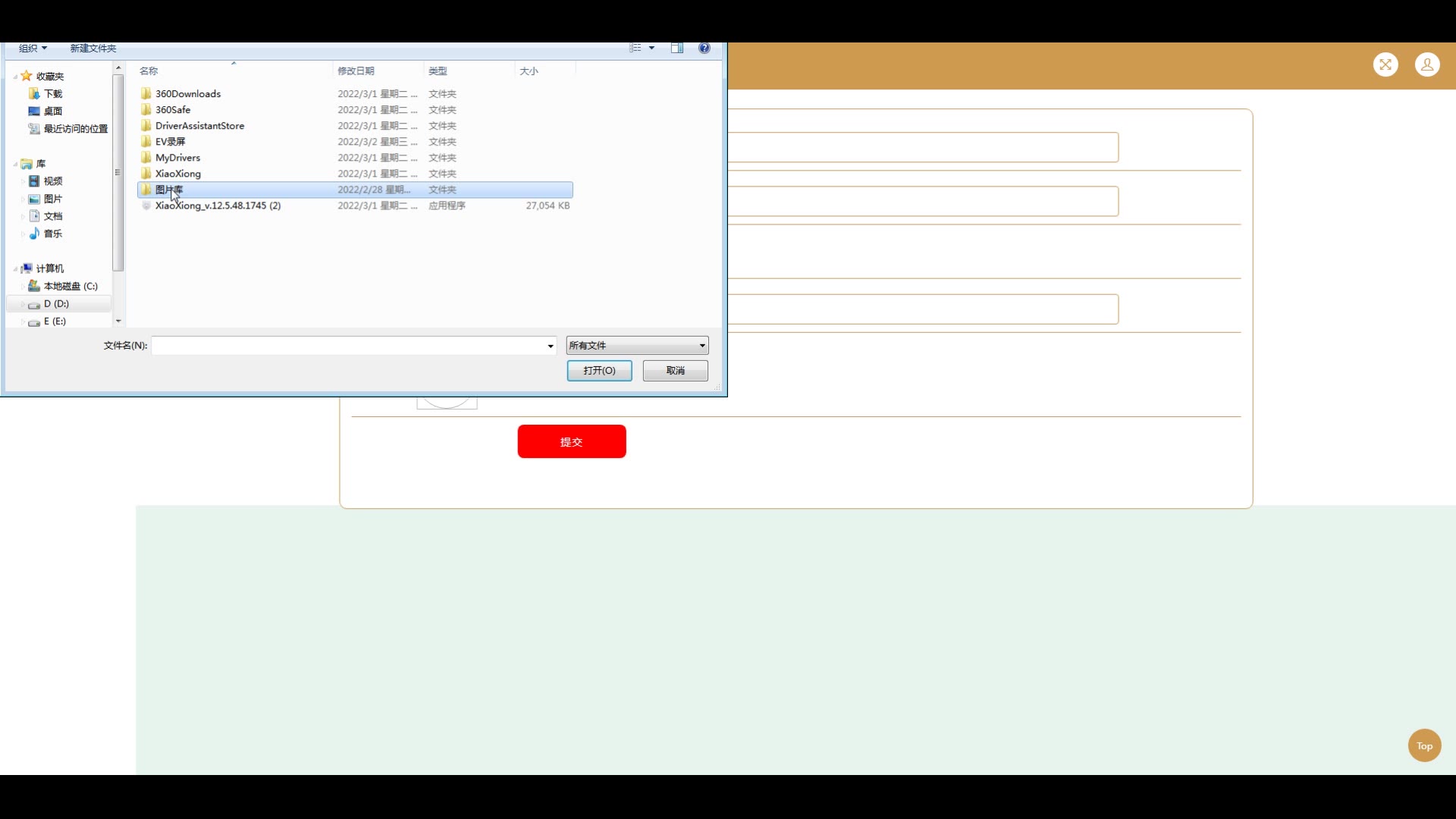Click the filename input field
The image size is (1456, 819).
[349, 346]
